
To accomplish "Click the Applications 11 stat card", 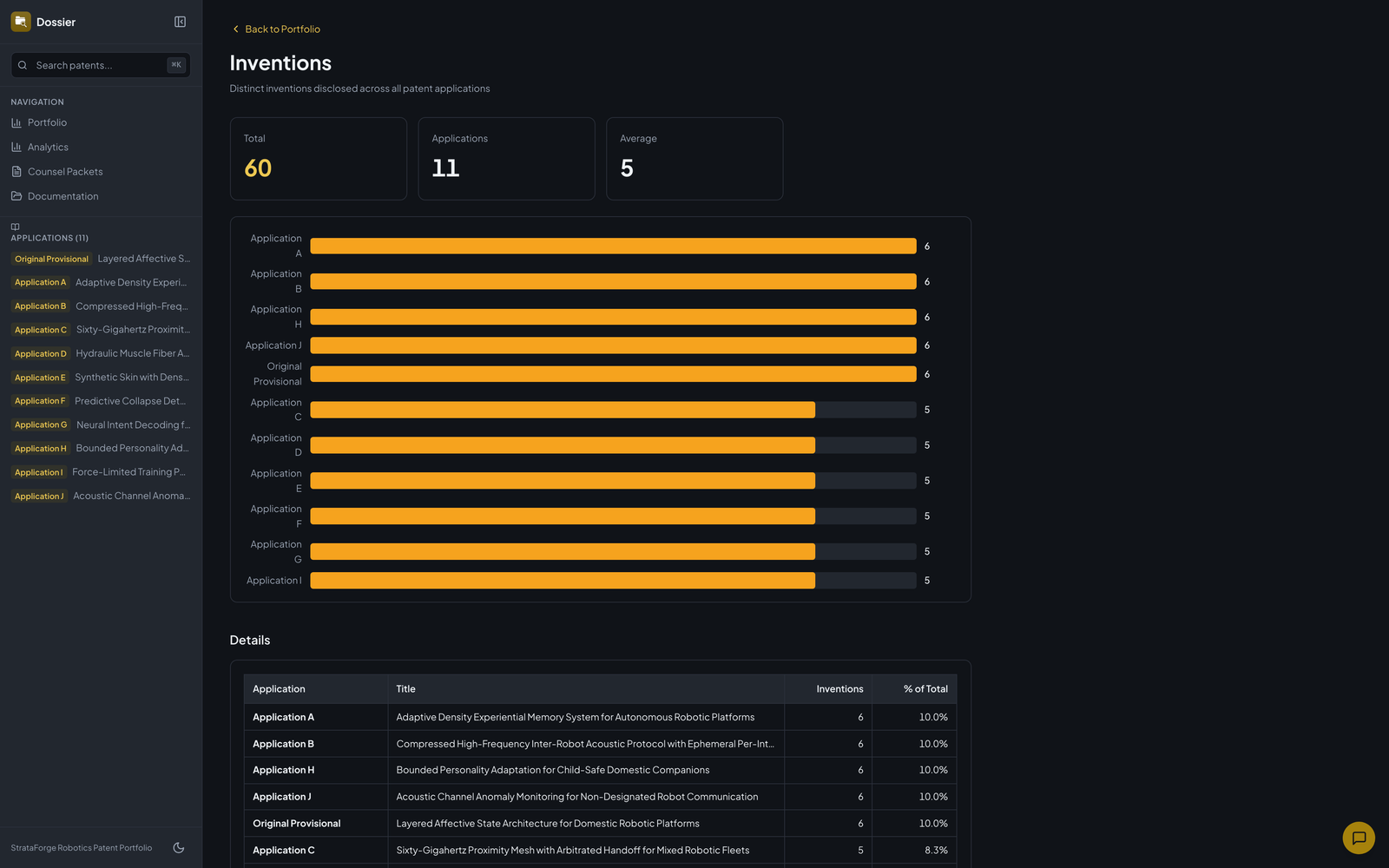I will click(x=506, y=159).
